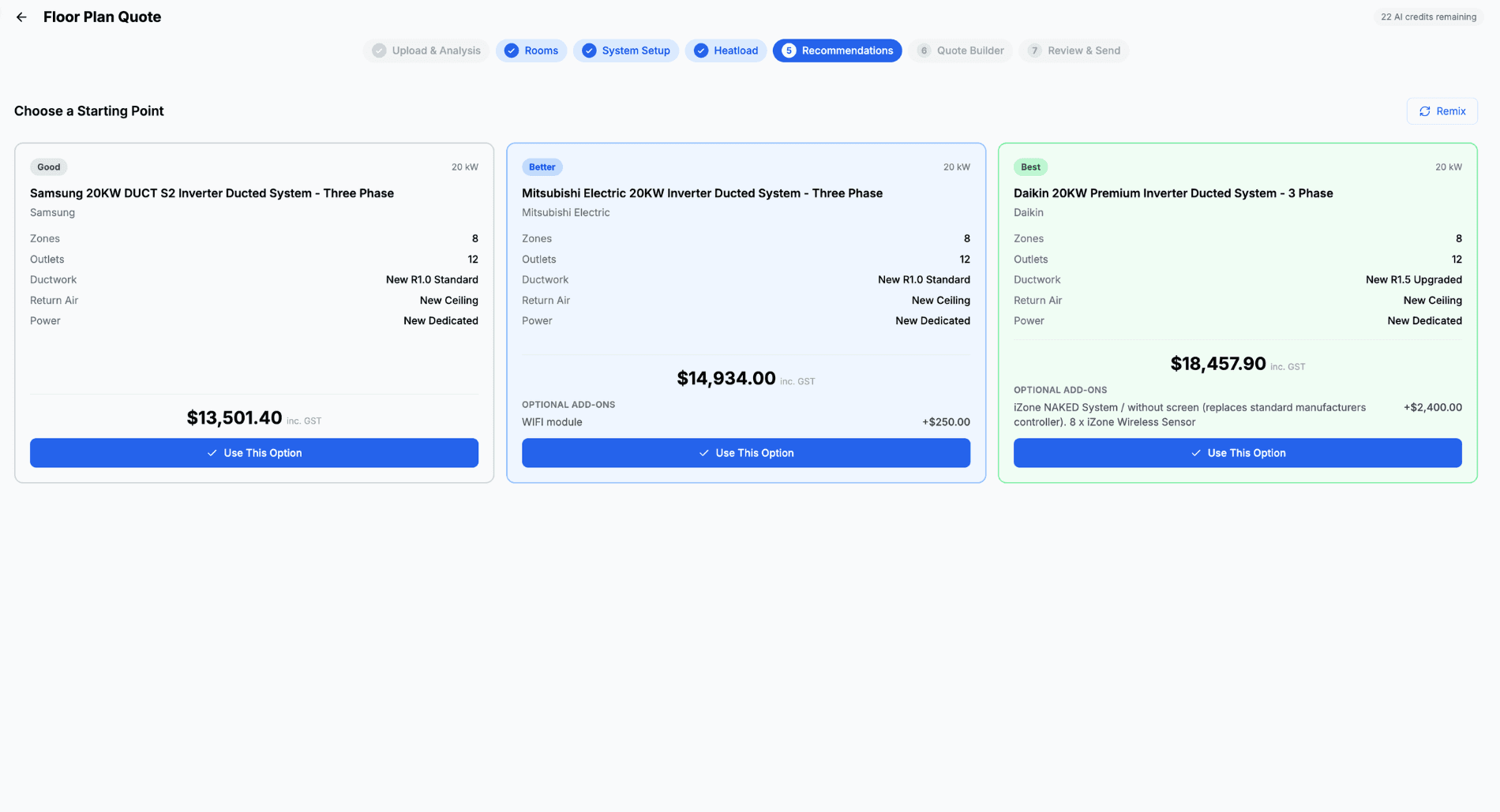Click the 22 AI credits remaining indicator
Screen dimensions: 1500x812
tap(1427, 17)
